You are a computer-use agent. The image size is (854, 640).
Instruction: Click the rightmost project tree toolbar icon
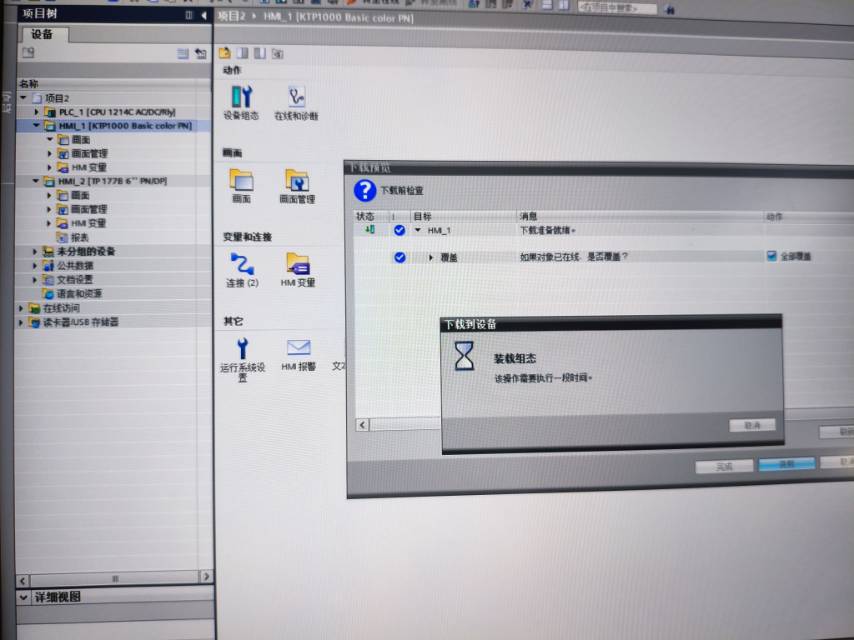[200, 53]
